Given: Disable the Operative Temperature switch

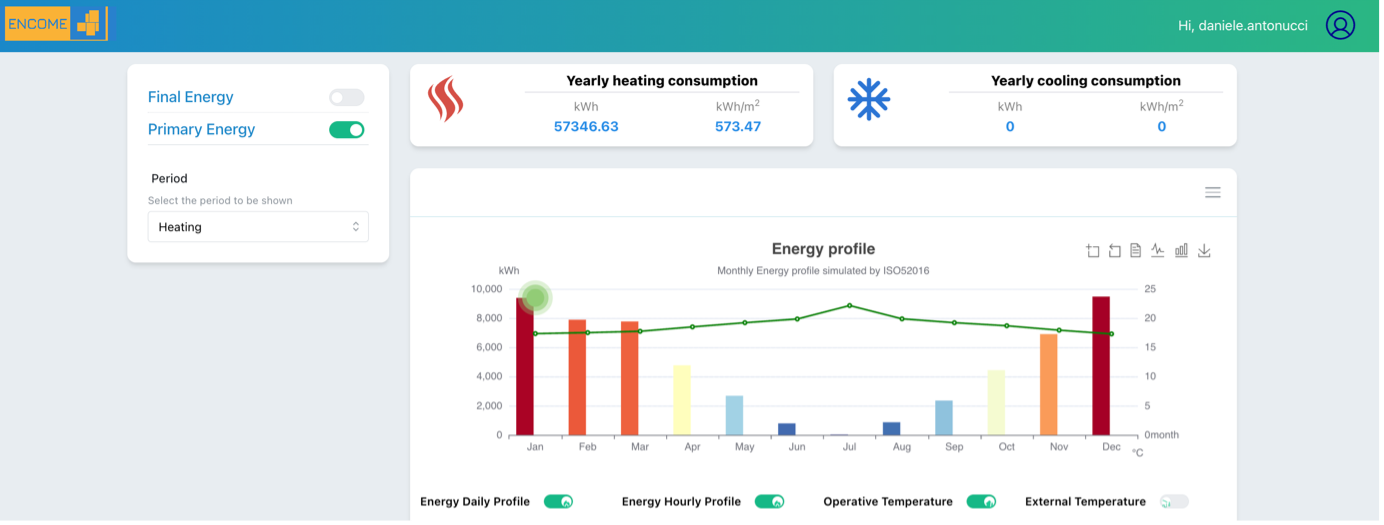Looking at the screenshot, I should click(981, 502).
